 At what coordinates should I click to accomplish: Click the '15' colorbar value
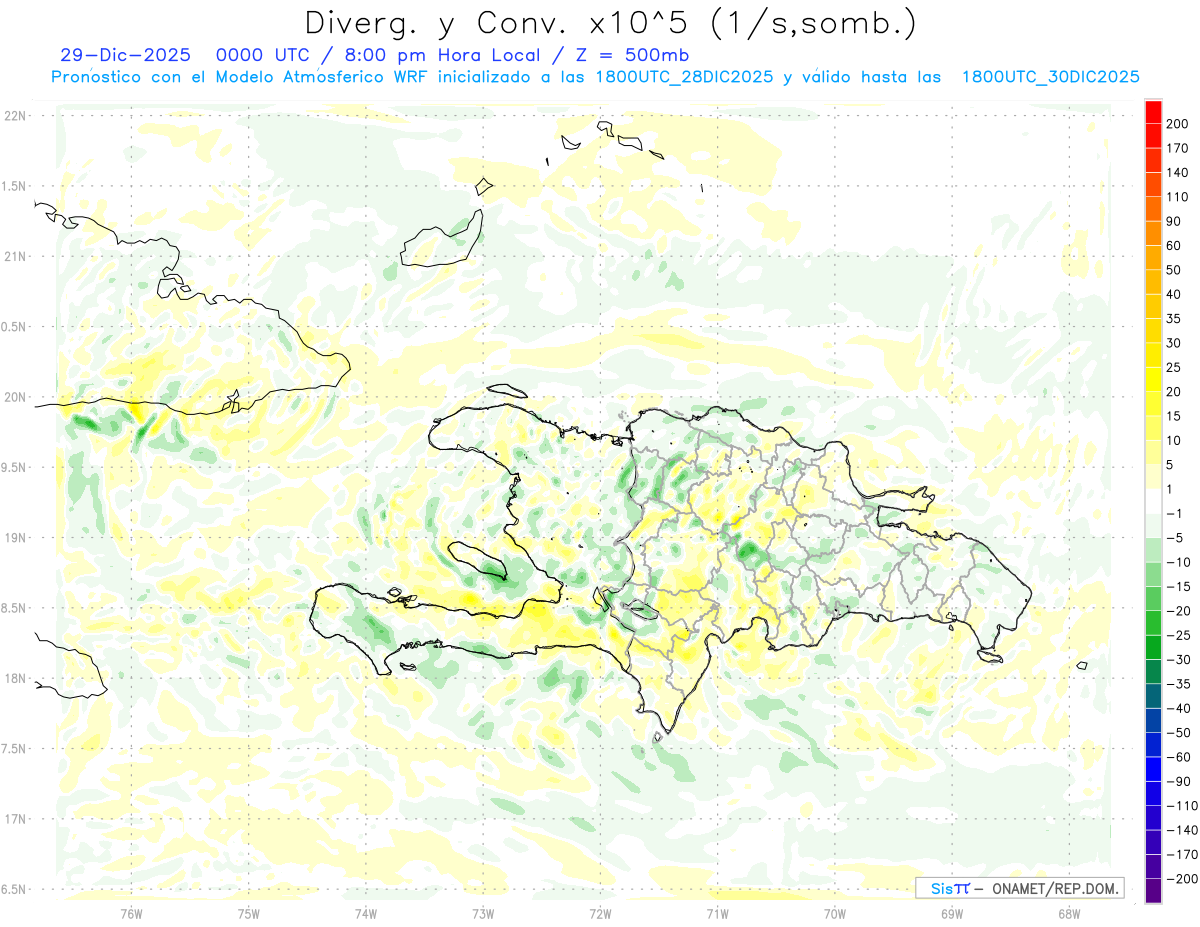click(1174, 416)
